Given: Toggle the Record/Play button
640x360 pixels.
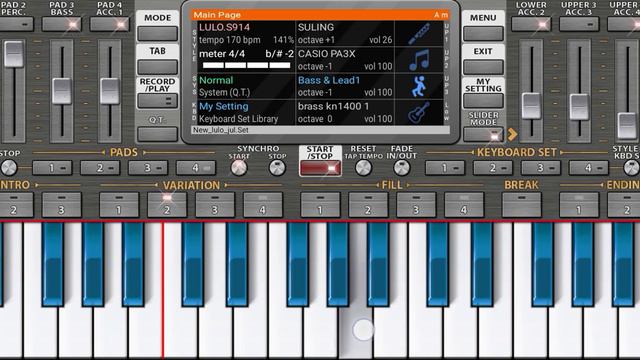Looking at the screenshot, I should (x=158, y=101).
